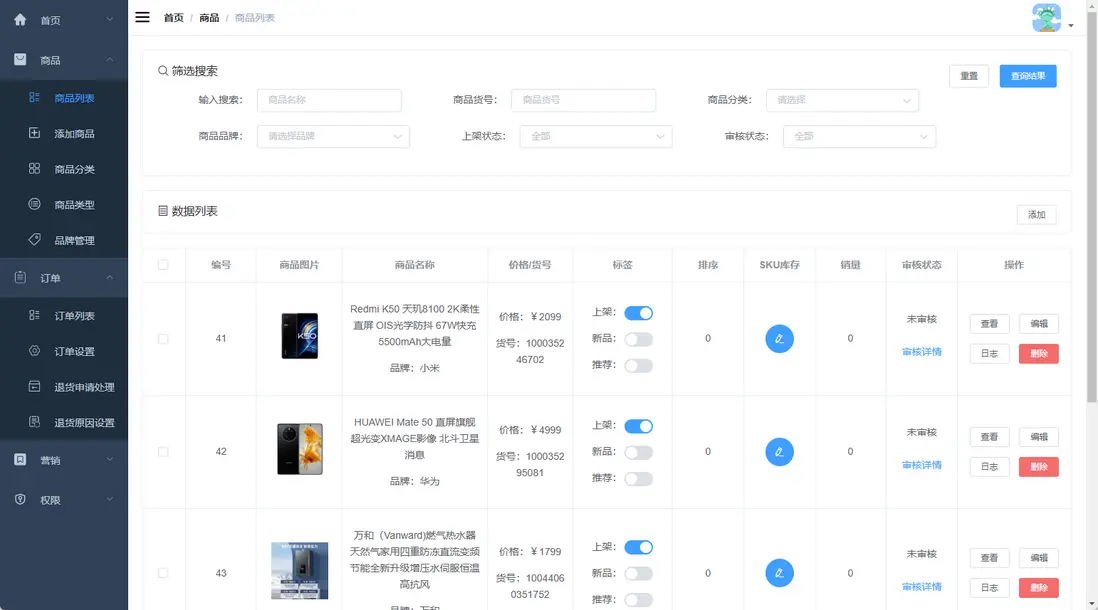The width and height of the screenshot is (1098, 610).
Task: Click the 营销 sidebar icon
Action: [20, 459]
